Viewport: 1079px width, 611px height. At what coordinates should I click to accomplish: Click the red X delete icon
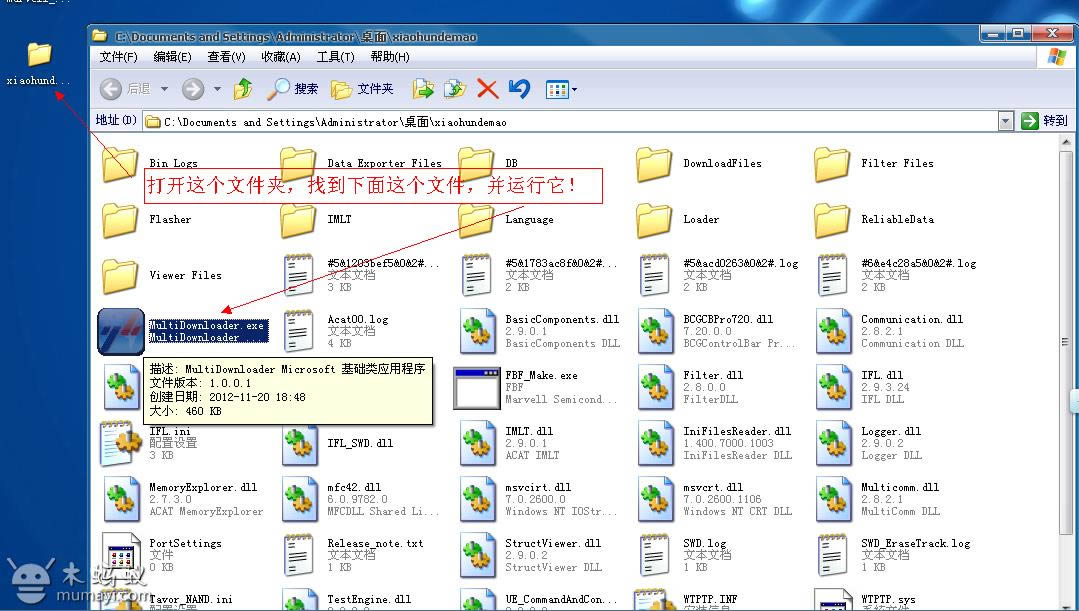487,89
